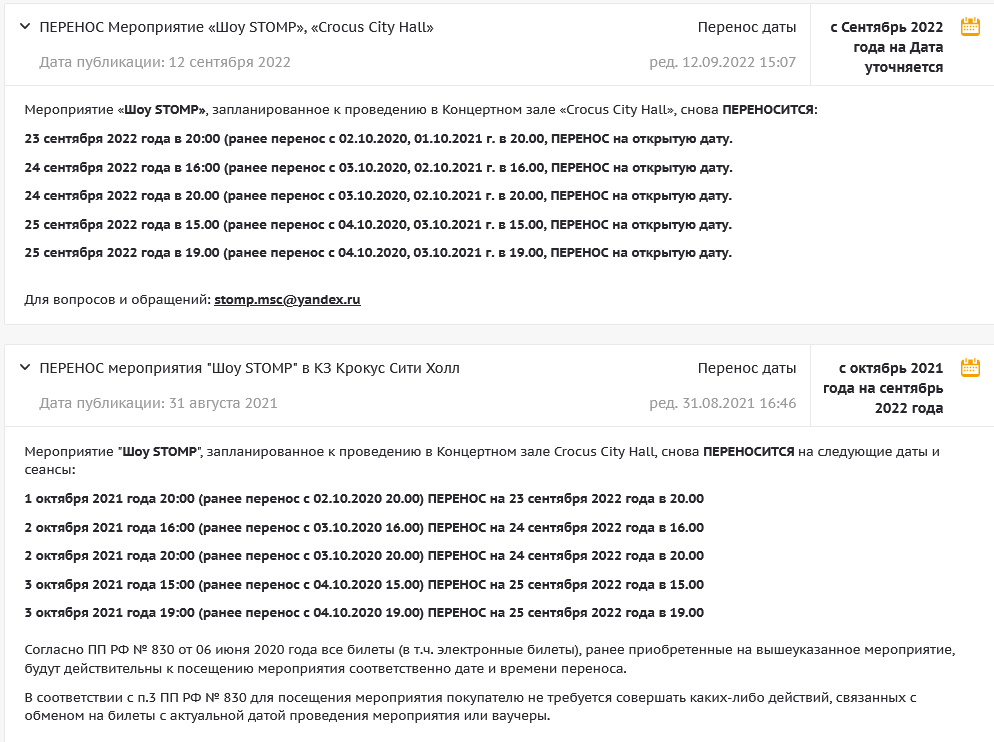Click 'с октябрь 2021 года на сентябрь 2022 года'
Viewport: 994px width, 742px height.
click(883, 387)
